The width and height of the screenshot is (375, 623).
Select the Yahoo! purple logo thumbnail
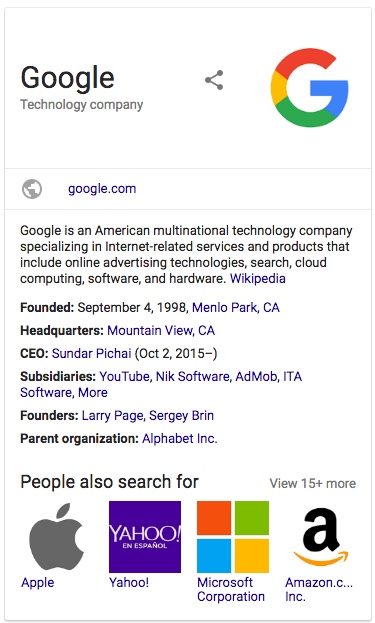coord(145,536)
